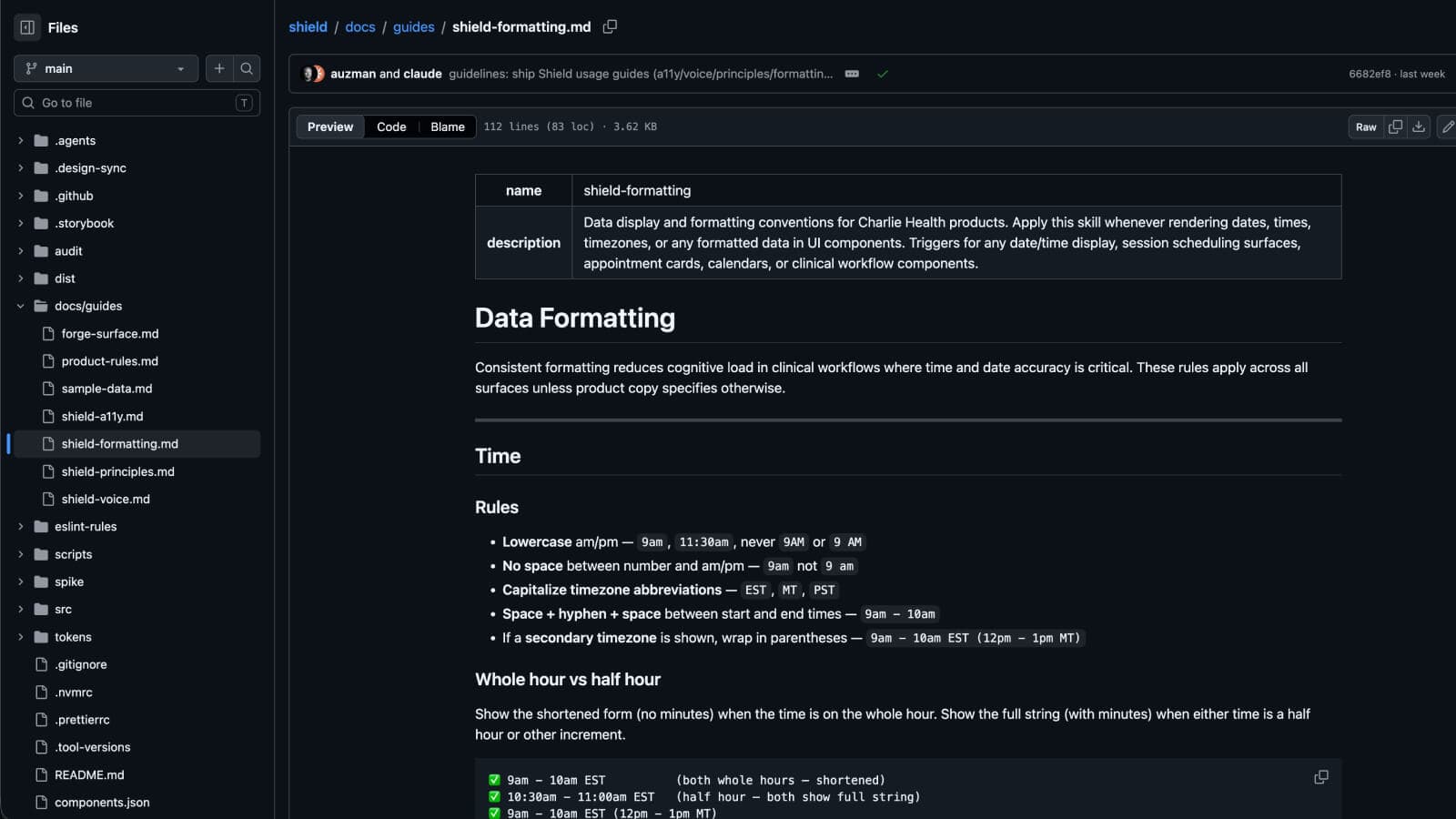Image resolution: width=1456 pixels, height=819 pixels.
Task: Open the .gitignore file
Action: [x=81, y=664]
